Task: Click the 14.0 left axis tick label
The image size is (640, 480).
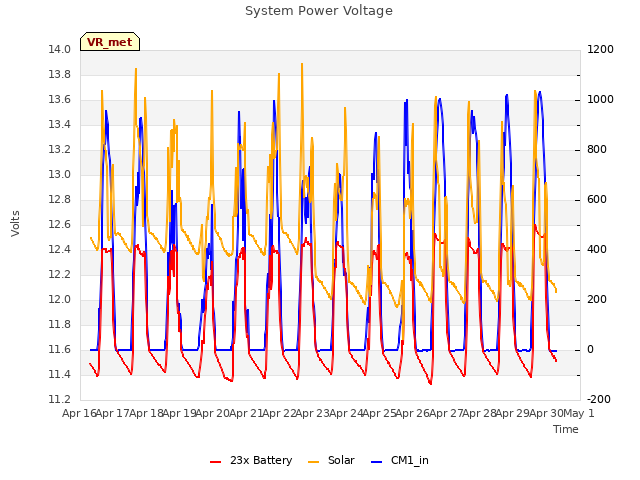Action: tap(60, 49)
